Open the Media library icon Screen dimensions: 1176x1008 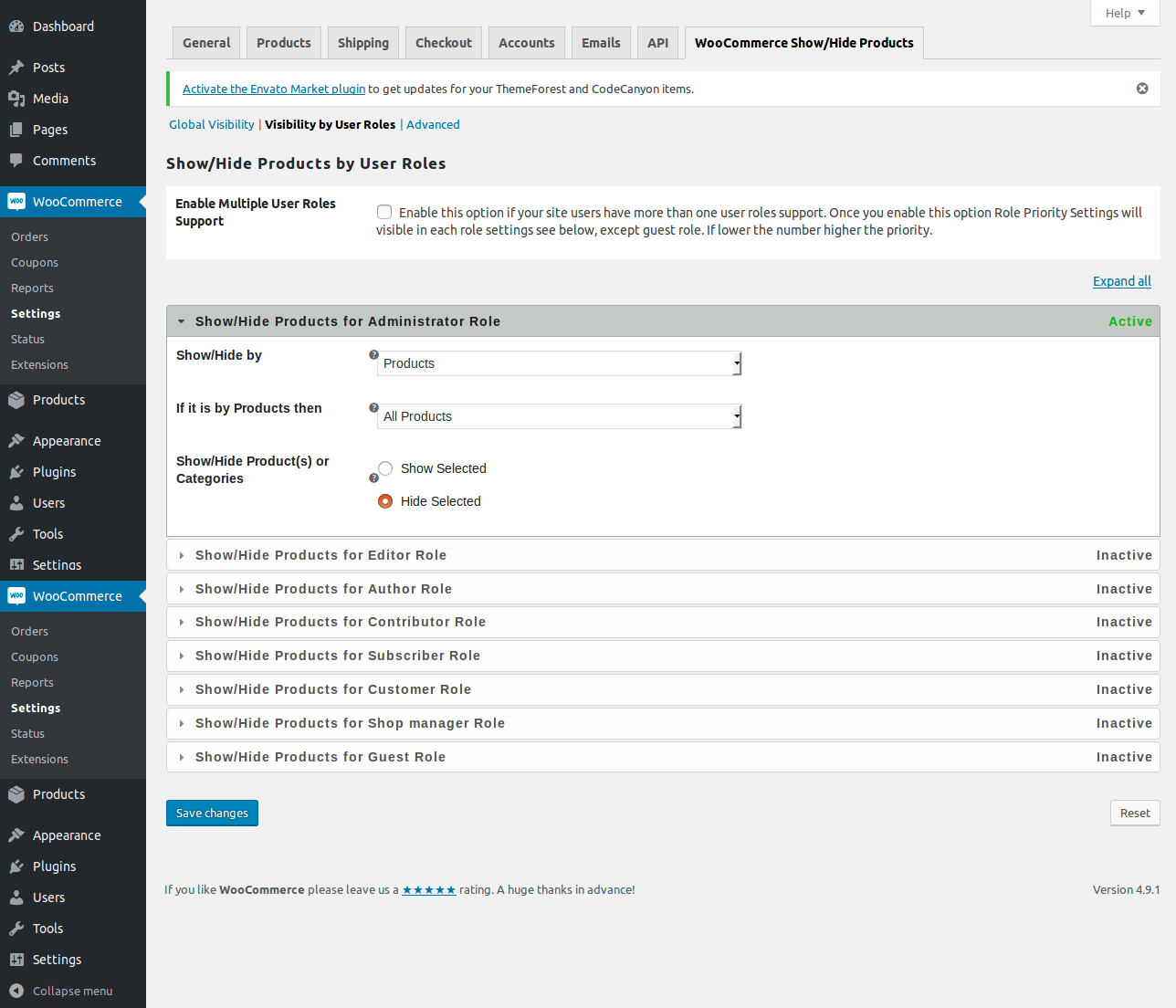[16, 99]
